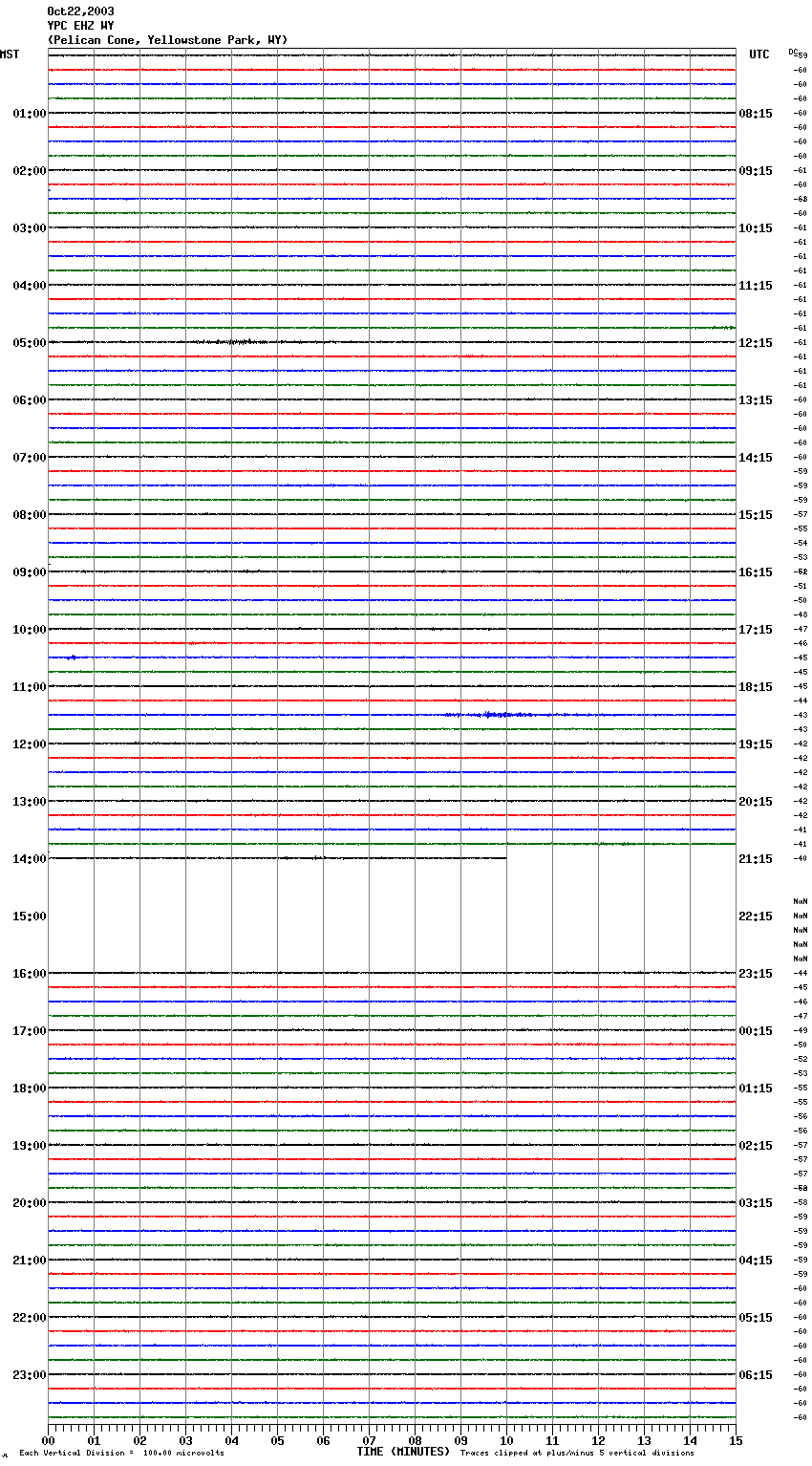The image size is (812, 1466).
Task: Click the 'DC' offset column header
Action: coord(793,52)
